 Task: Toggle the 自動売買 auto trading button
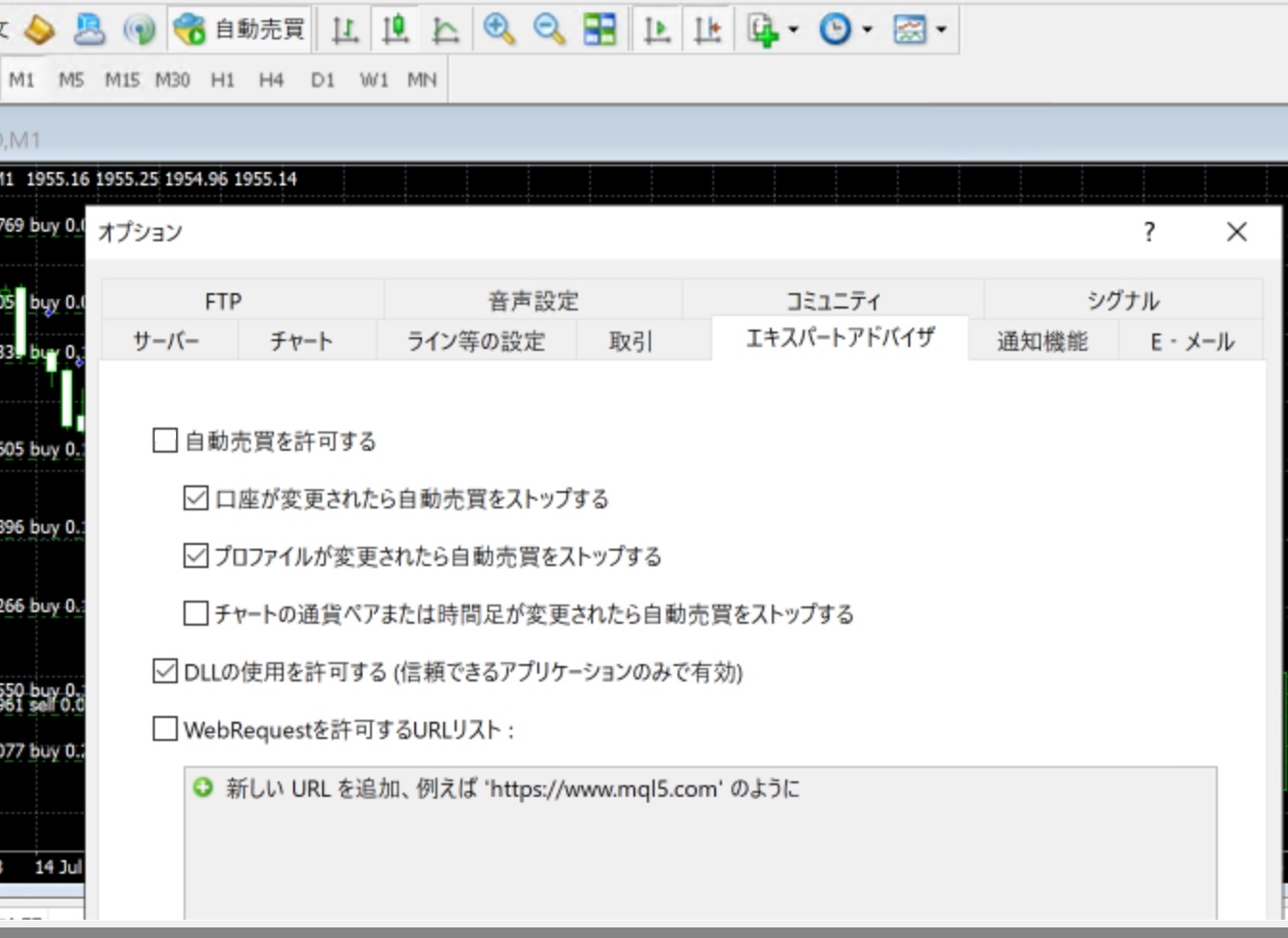pyautogui.click(x=239, y=30)
